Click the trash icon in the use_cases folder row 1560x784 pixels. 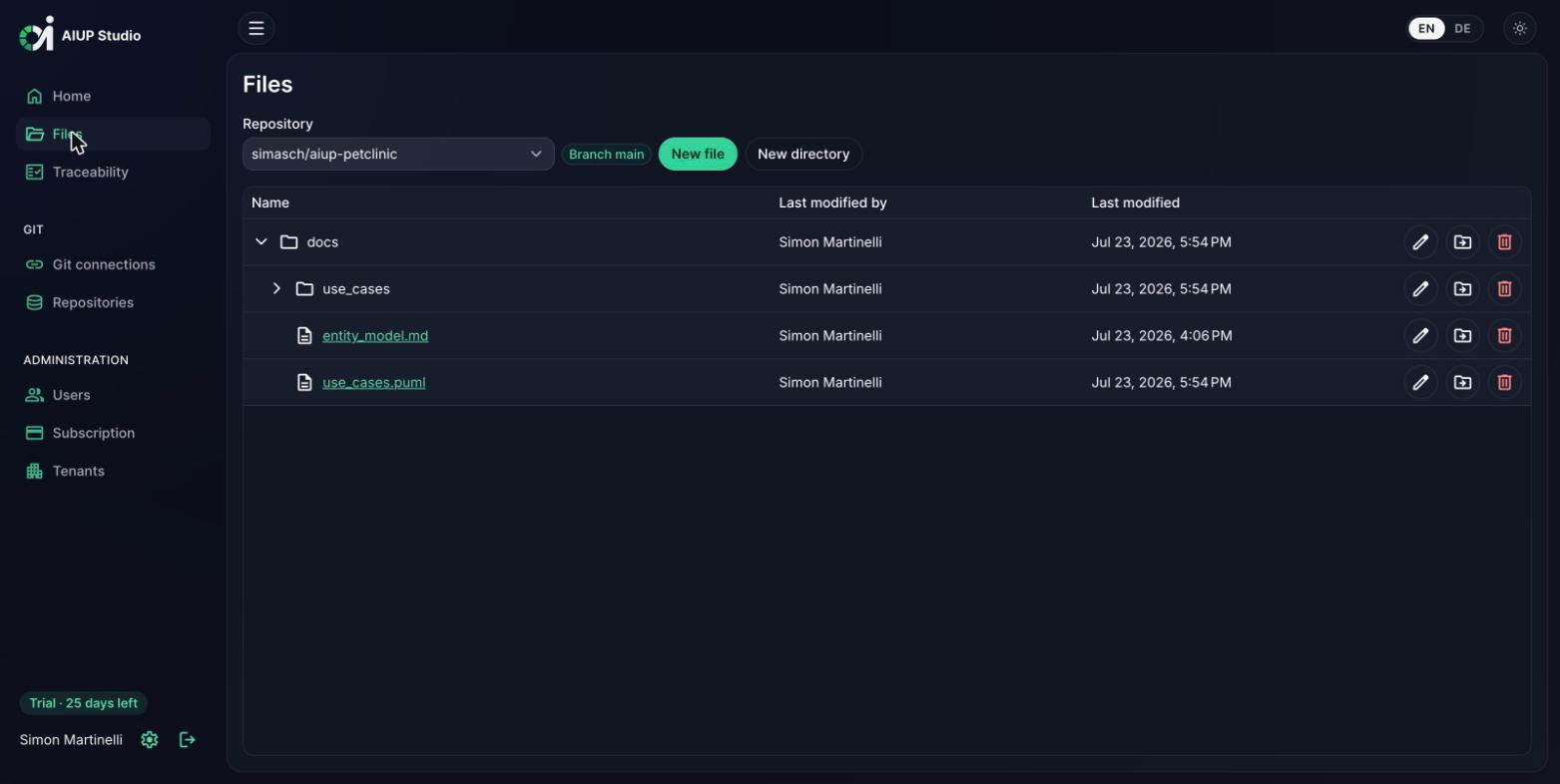pyautogui.click(x=1504, y=289)
